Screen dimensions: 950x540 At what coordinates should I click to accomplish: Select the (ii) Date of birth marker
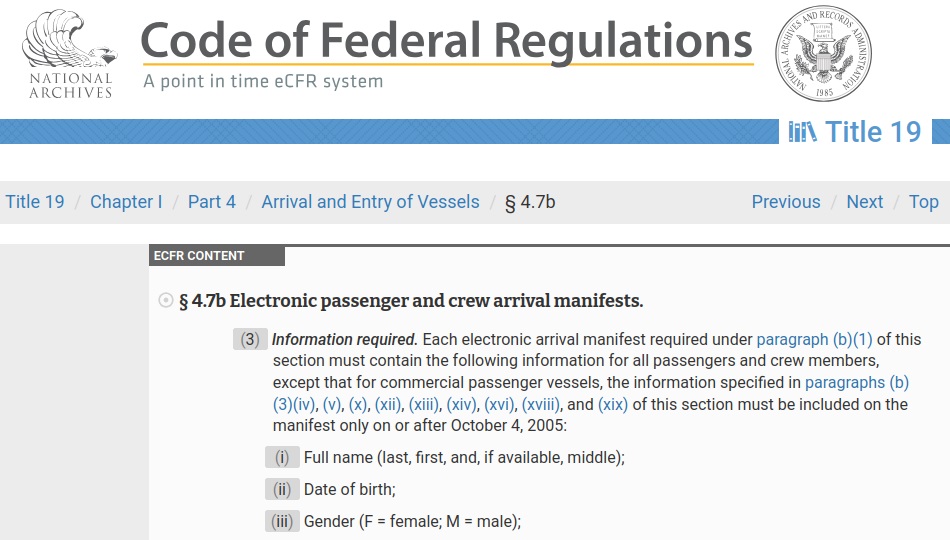(x=282, y=490)
